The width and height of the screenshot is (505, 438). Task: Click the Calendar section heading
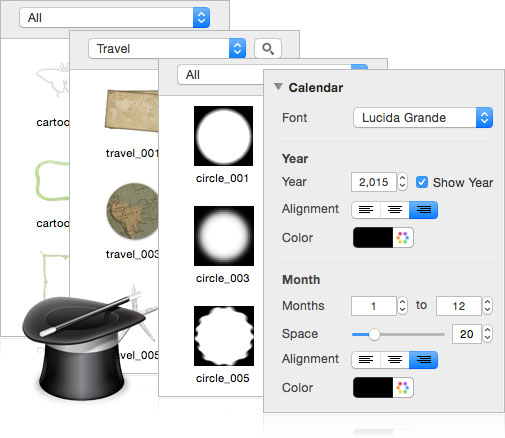[x=316, y=88]
